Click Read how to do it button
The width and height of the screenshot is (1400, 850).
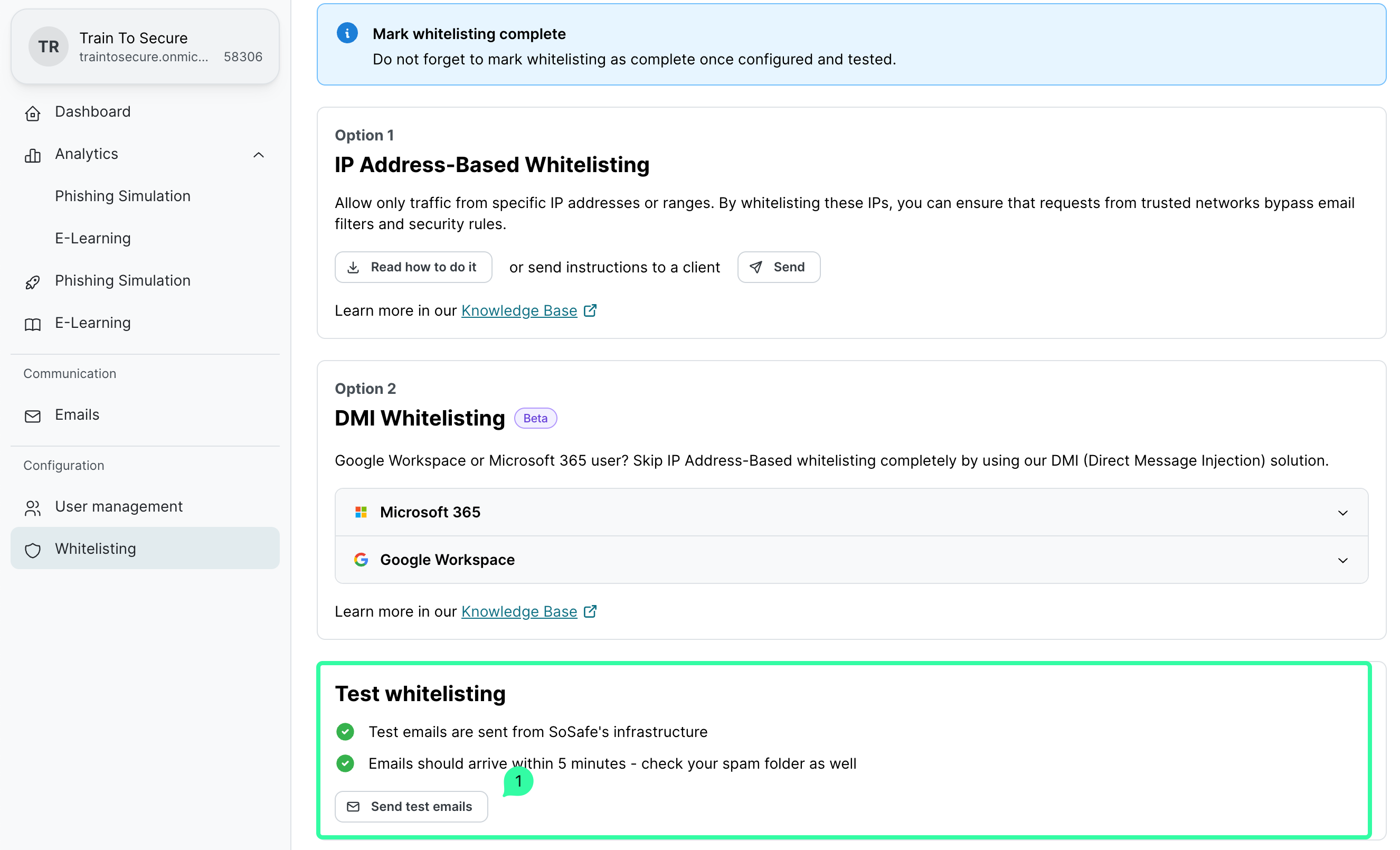(x=413, y=267)
